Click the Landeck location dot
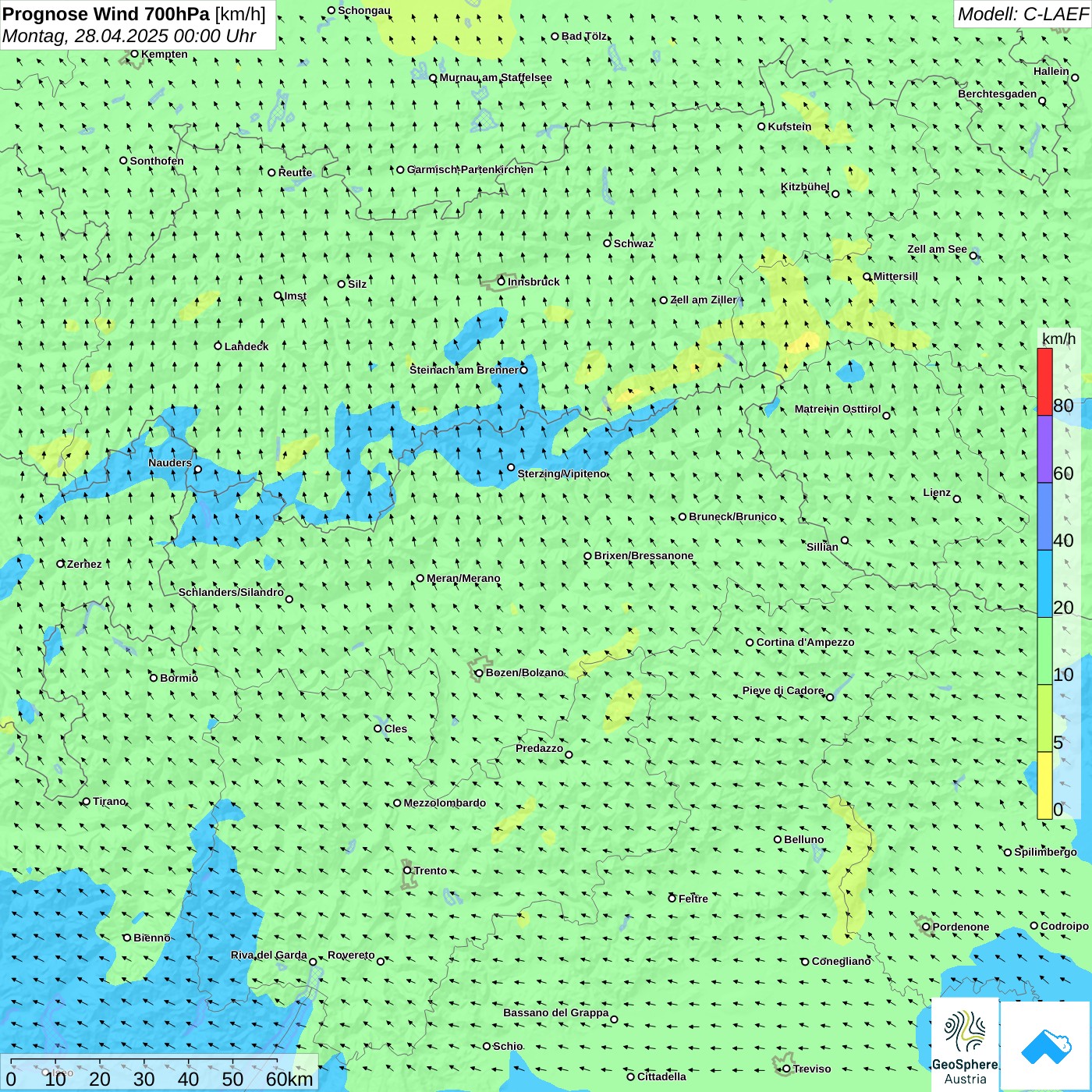Viewport: 1092px width, 1092px height. click(218, 346)
